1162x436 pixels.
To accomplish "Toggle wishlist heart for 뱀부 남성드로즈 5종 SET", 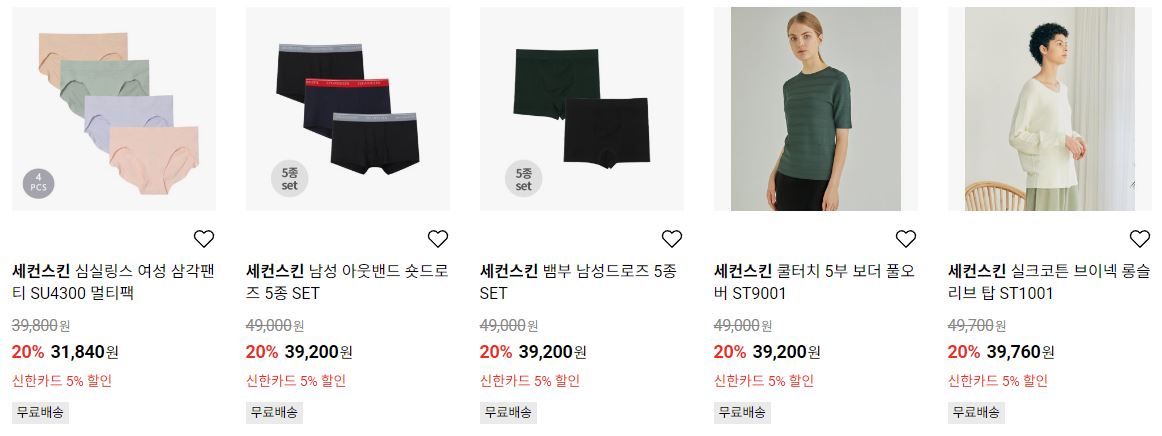I will [671, 239].
